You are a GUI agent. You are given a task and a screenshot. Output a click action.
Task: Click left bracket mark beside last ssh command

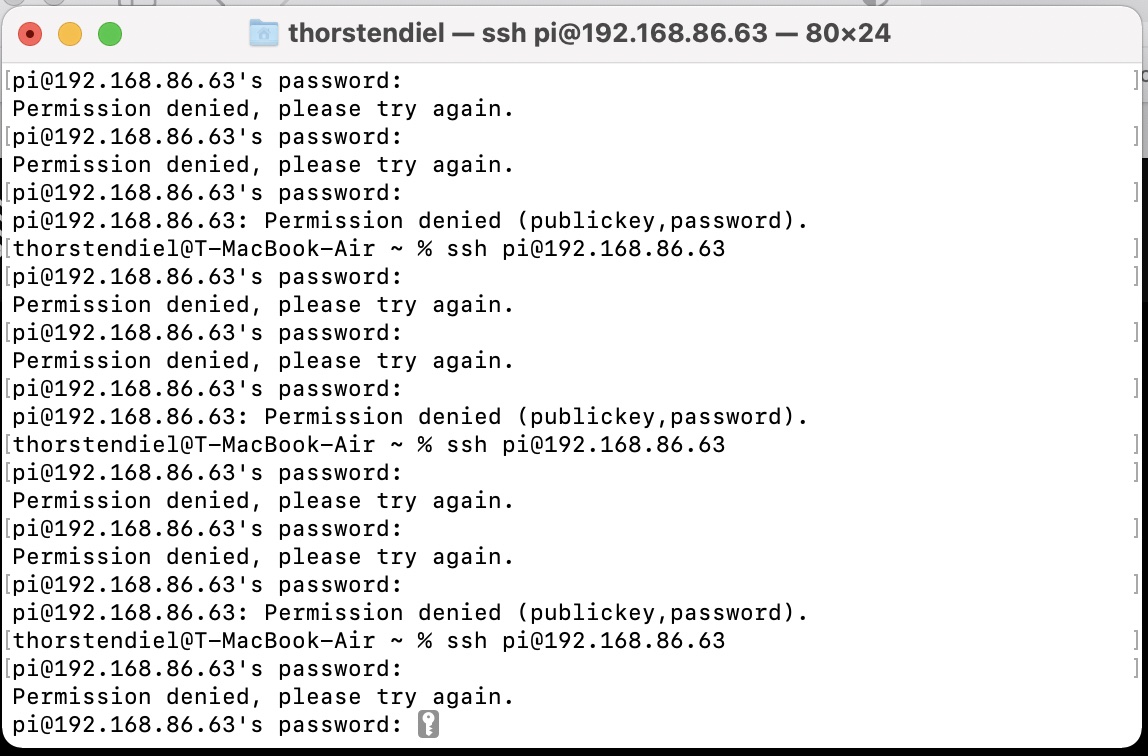(x=8, y=641)
